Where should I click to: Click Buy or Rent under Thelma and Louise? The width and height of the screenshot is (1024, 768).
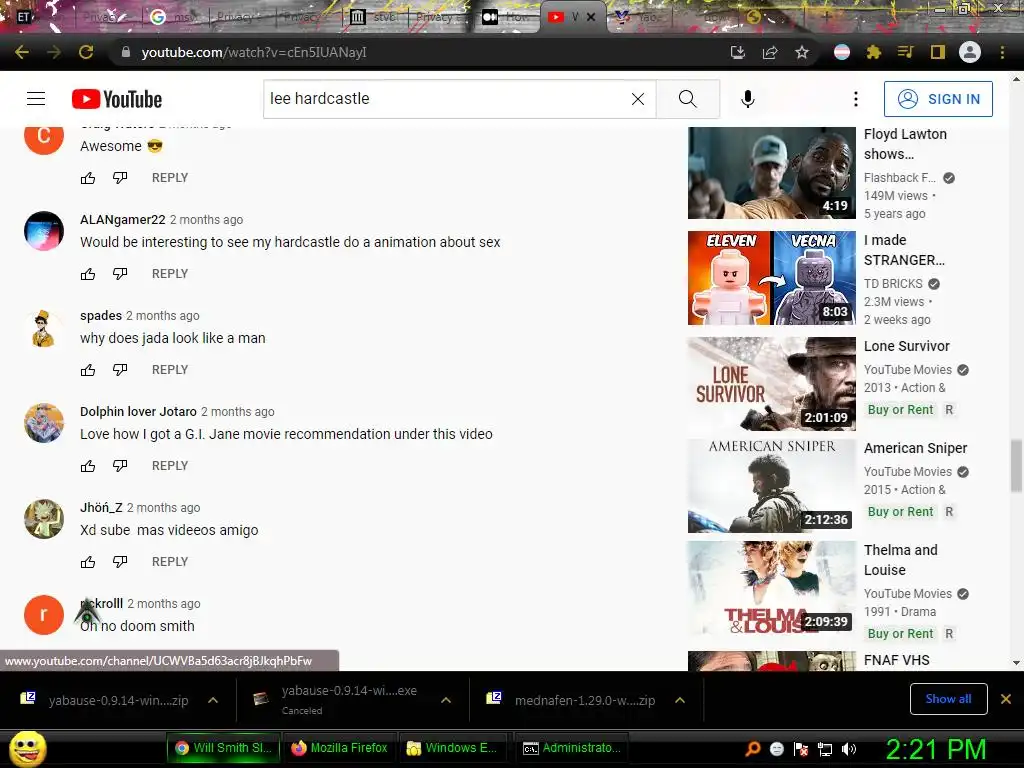[900, 633]
